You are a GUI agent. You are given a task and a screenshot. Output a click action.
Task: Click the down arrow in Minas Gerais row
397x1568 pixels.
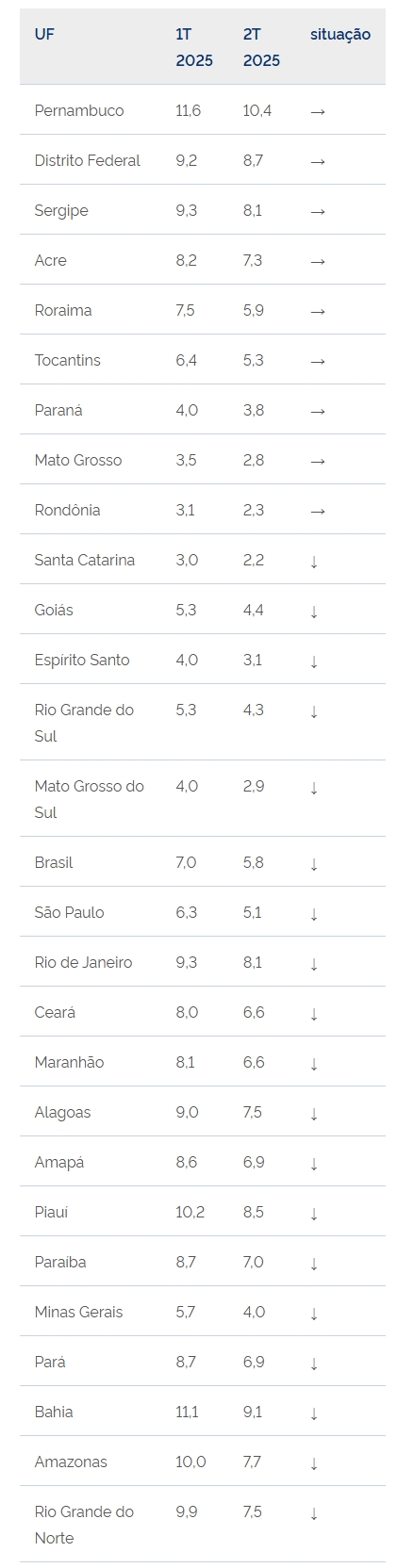(x=314, y=1313)
